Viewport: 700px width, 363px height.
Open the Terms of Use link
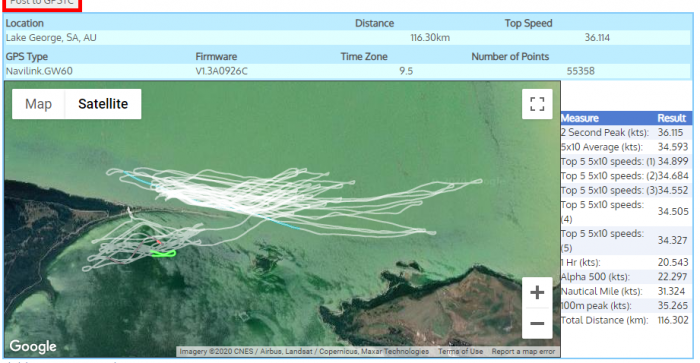point(460,351)
